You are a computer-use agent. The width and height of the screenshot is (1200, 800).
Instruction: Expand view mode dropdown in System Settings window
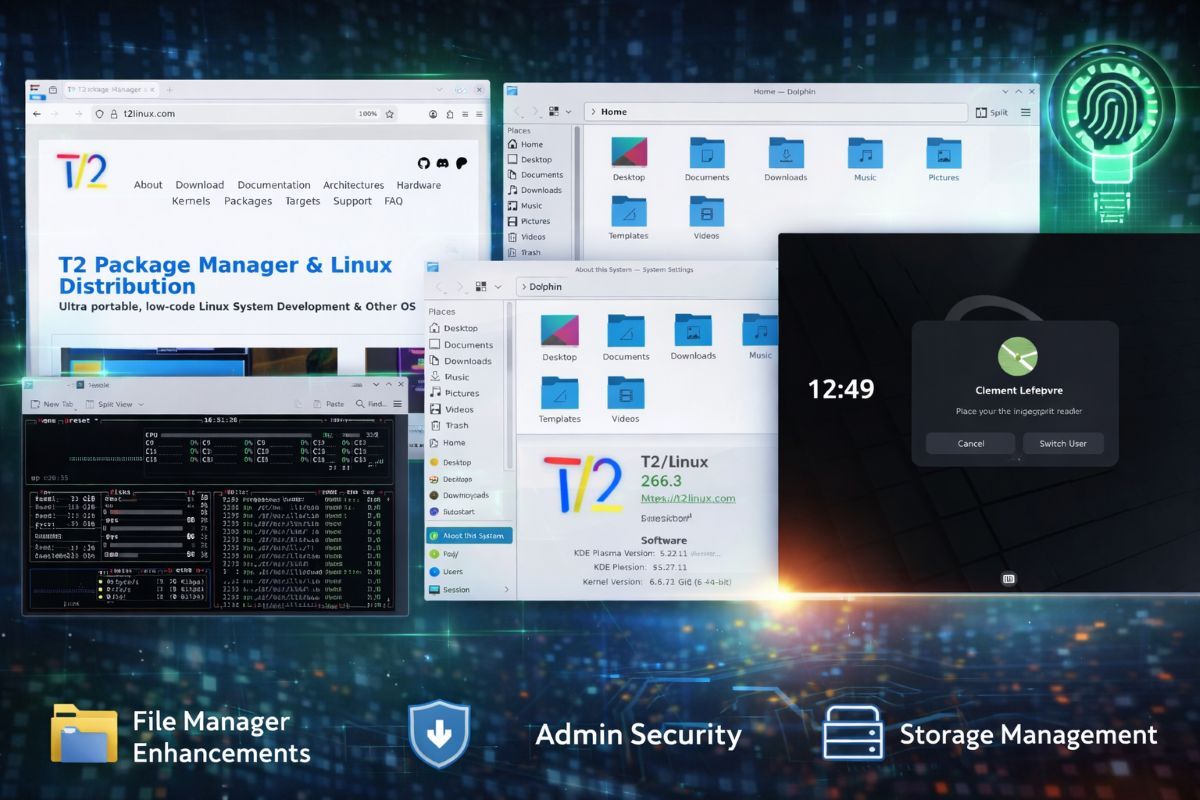point(497,286)
